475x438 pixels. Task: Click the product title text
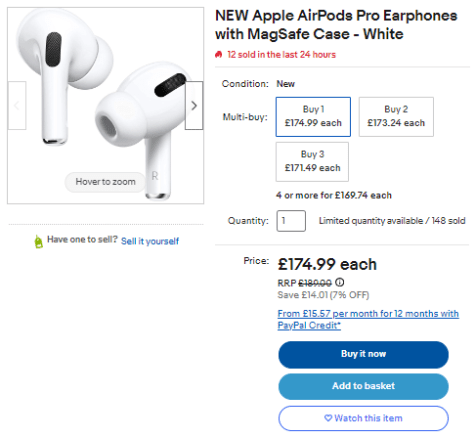[x=336, y=25]
